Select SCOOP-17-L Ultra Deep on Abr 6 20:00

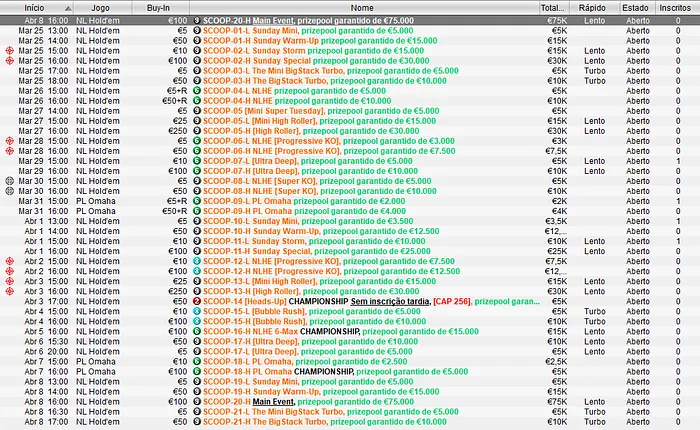click(350, 351)
